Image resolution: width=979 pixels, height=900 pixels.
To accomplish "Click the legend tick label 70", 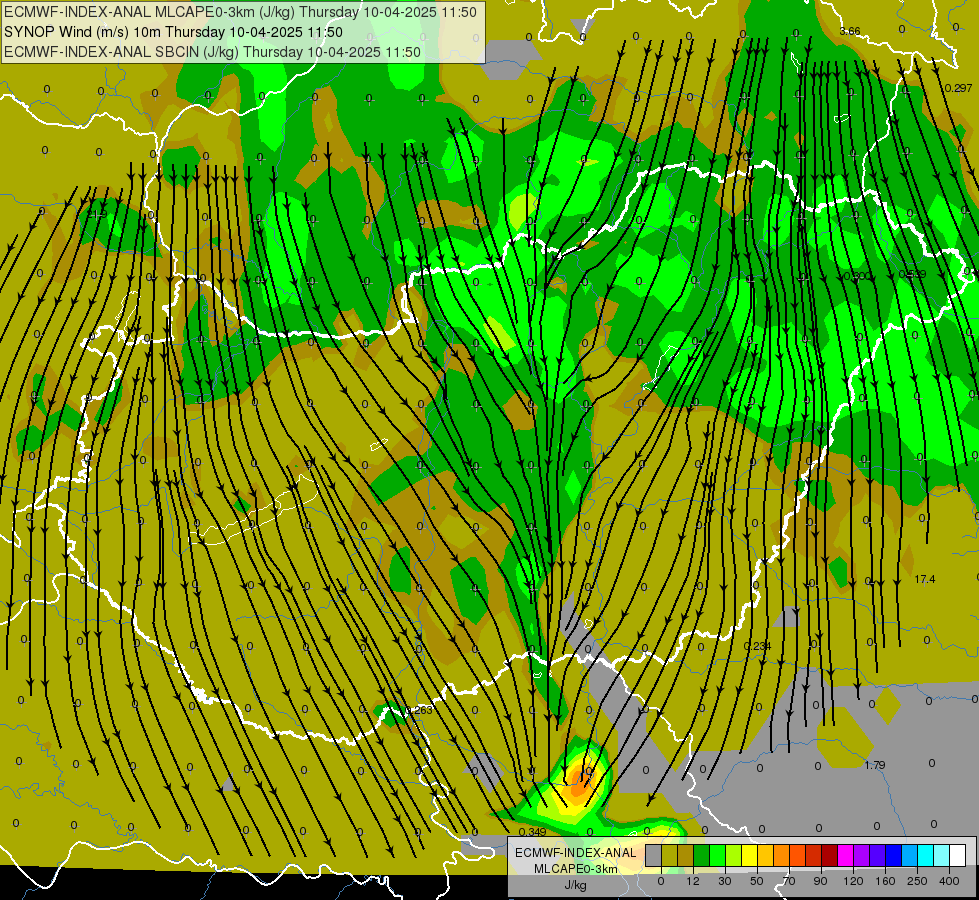I will [x=789, y=881].
